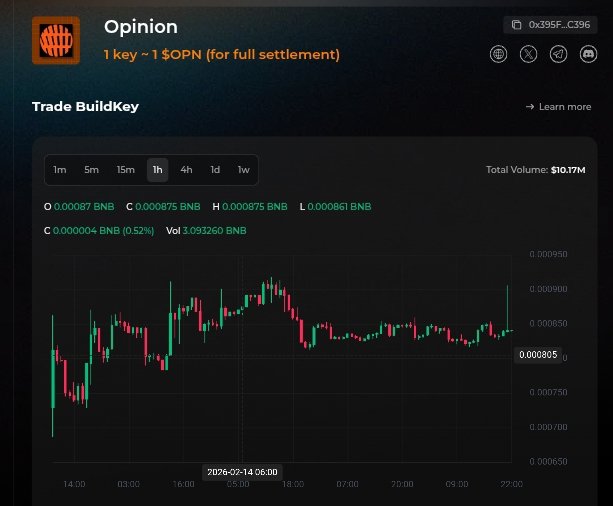Click the 18:00 time axis label
613x506 pixels.
(x=293, y=484)
